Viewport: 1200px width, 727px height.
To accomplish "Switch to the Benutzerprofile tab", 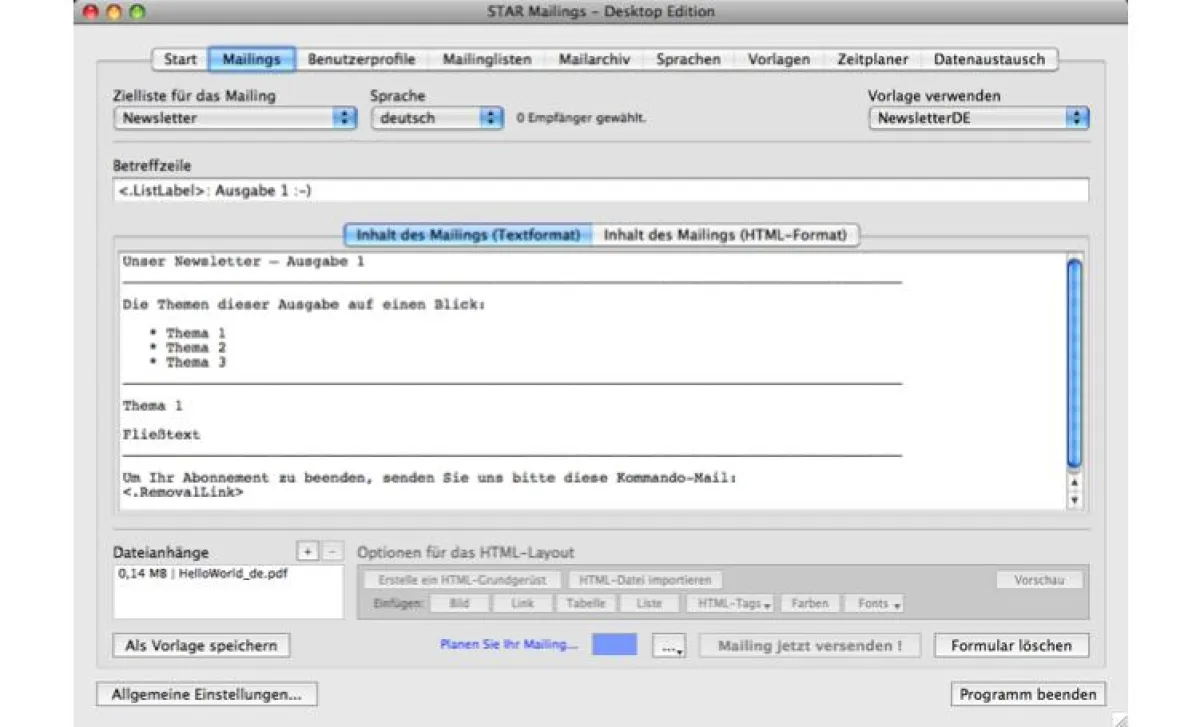I will coord(361,59).
